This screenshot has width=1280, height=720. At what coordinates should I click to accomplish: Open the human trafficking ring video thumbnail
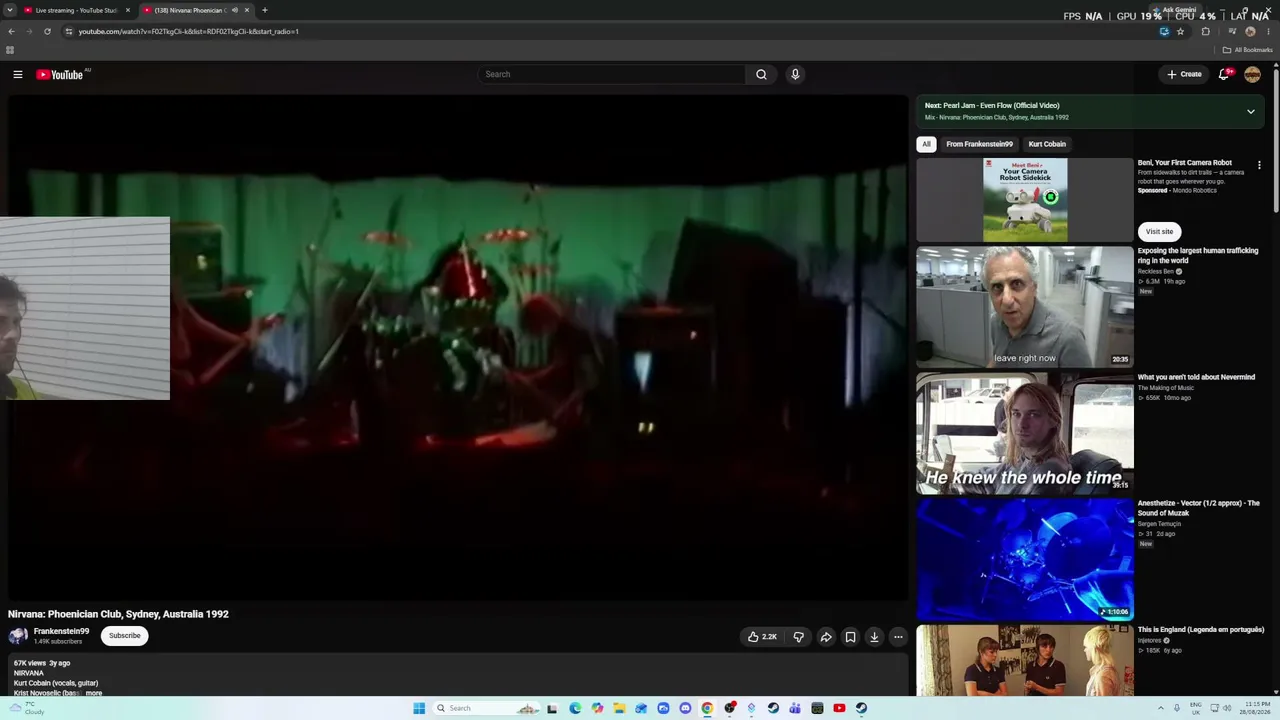[1025, 306]
